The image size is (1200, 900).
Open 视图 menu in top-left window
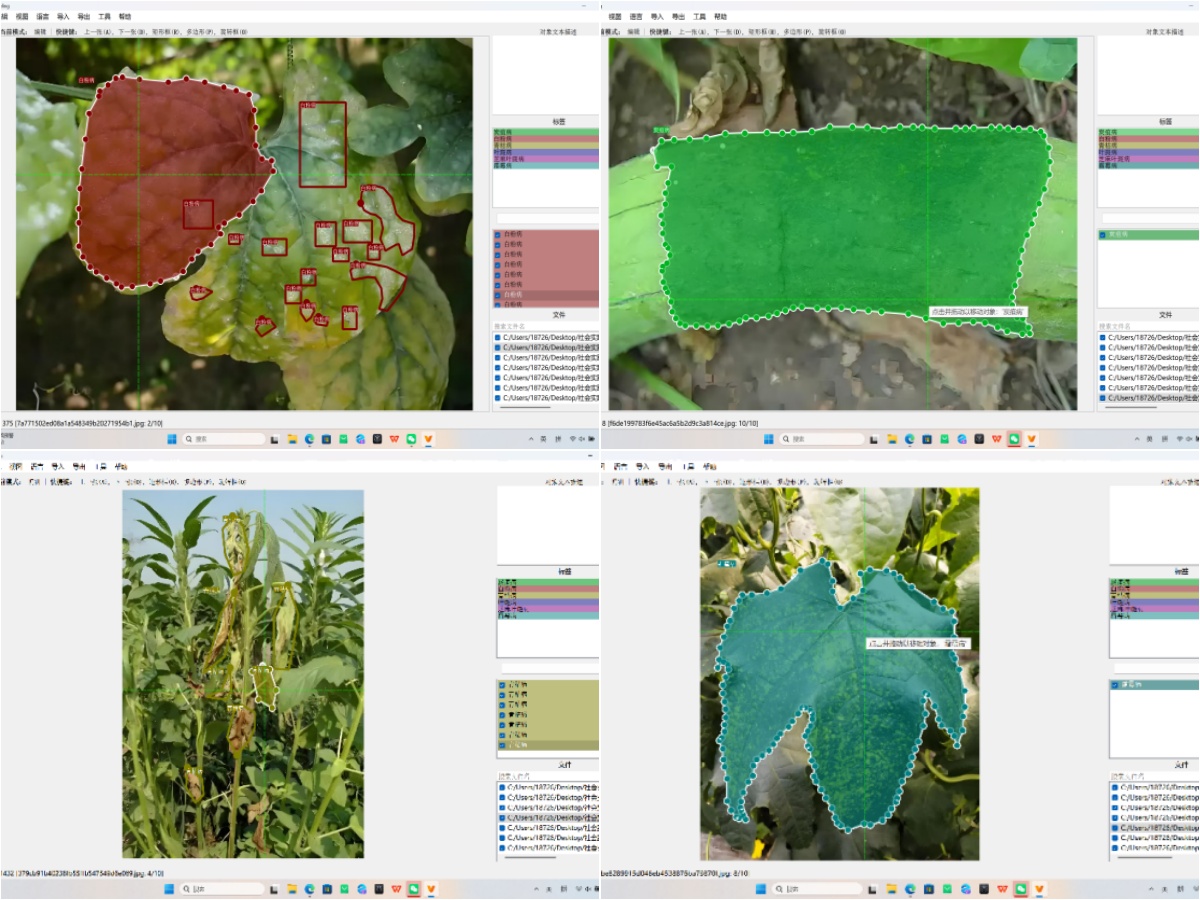click(x=22, y=17)
